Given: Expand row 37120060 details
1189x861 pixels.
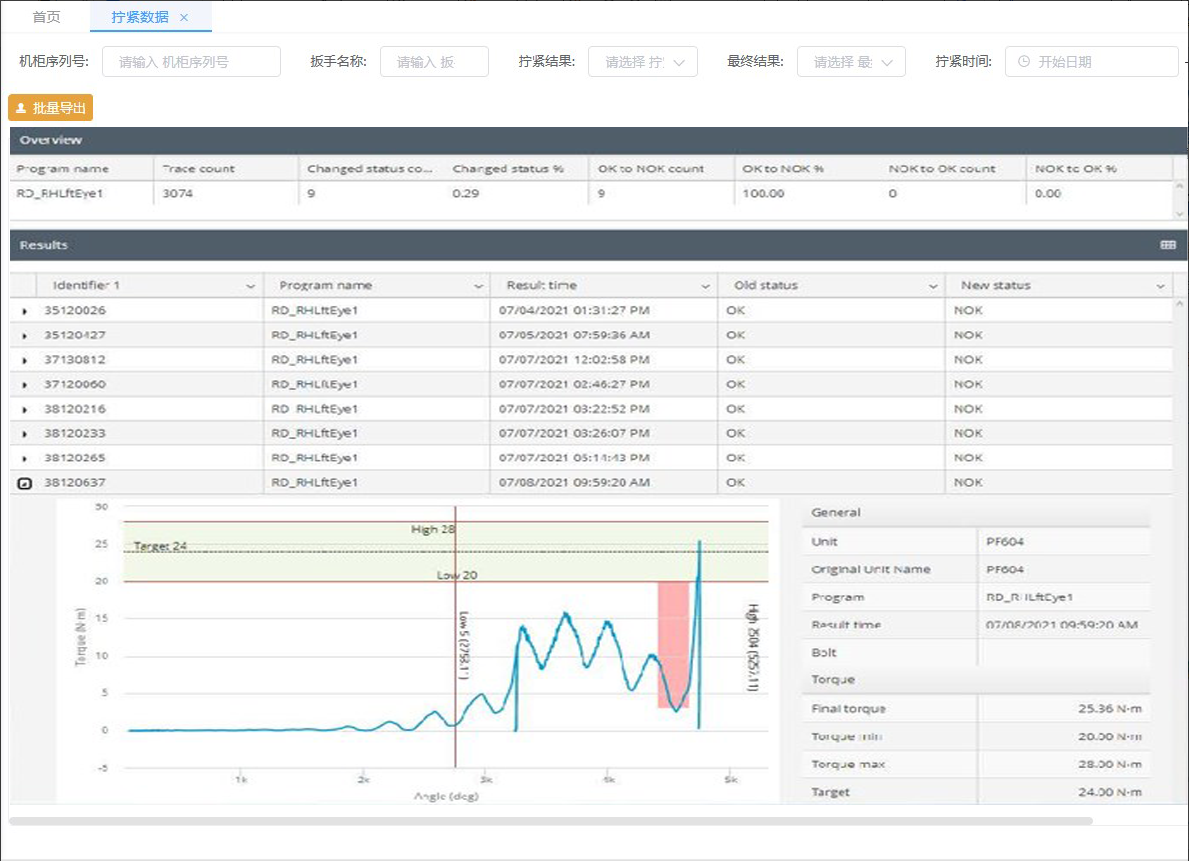Looking at the screenshot, I should pyautogui.click(x=24, y=385).
